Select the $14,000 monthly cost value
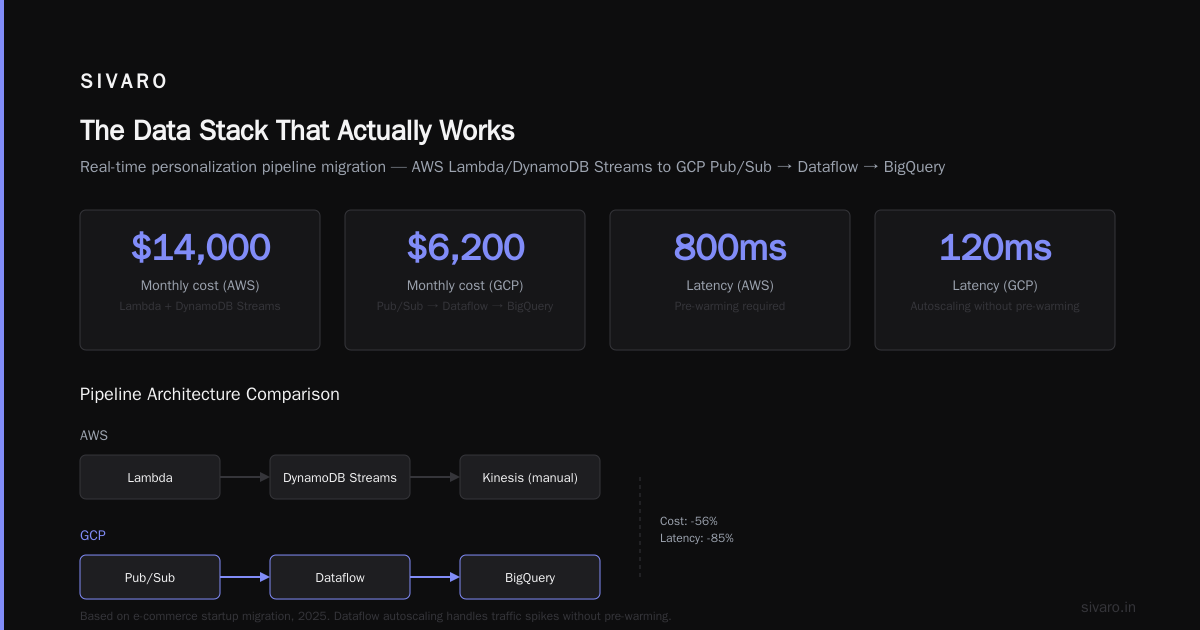This screenshot has height=630, width=1200. click(200, 248)
